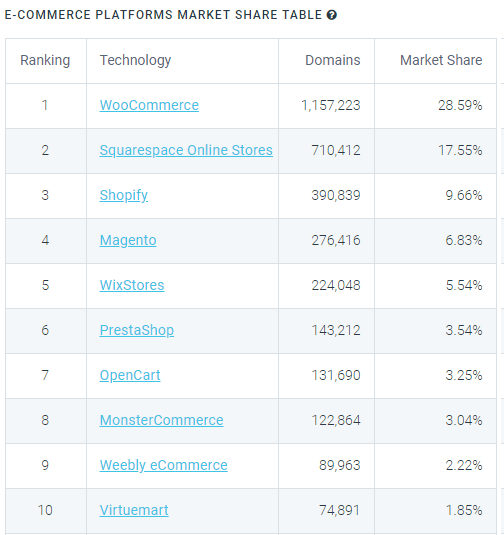The width and height of the screenshot is (504, 535).
Task: Open the WooCommerce link
Action: 149,105
